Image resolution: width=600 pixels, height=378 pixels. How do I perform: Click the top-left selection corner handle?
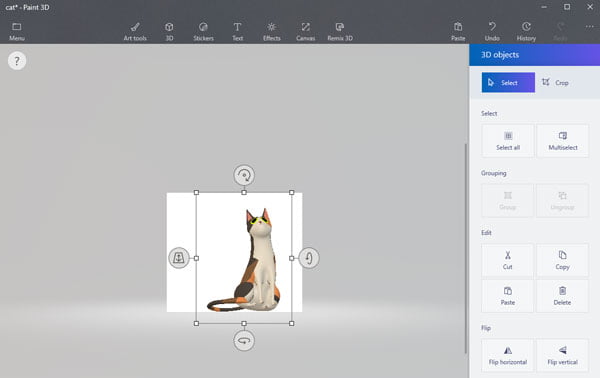196,192
